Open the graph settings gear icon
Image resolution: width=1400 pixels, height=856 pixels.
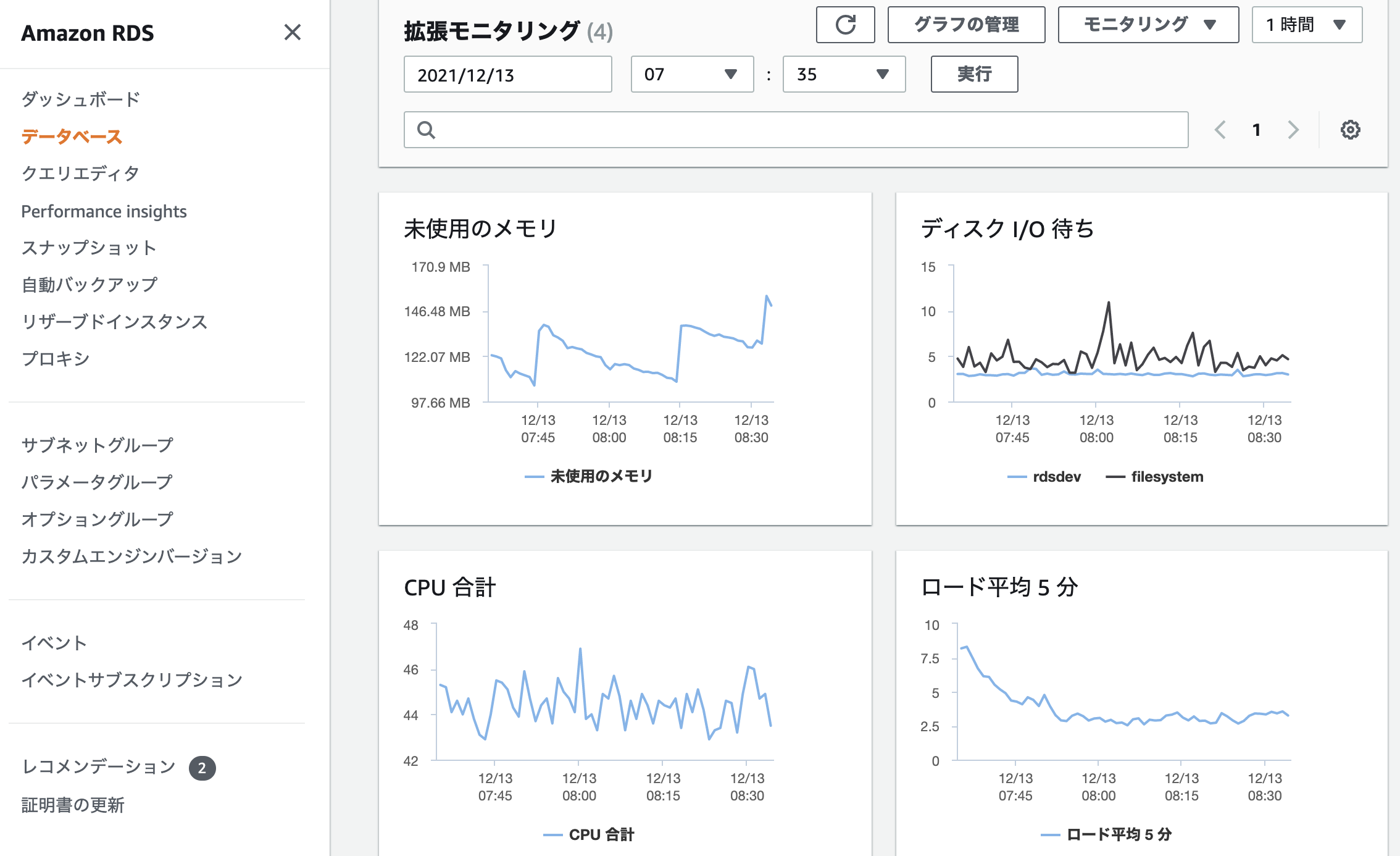click(1350, 130)
